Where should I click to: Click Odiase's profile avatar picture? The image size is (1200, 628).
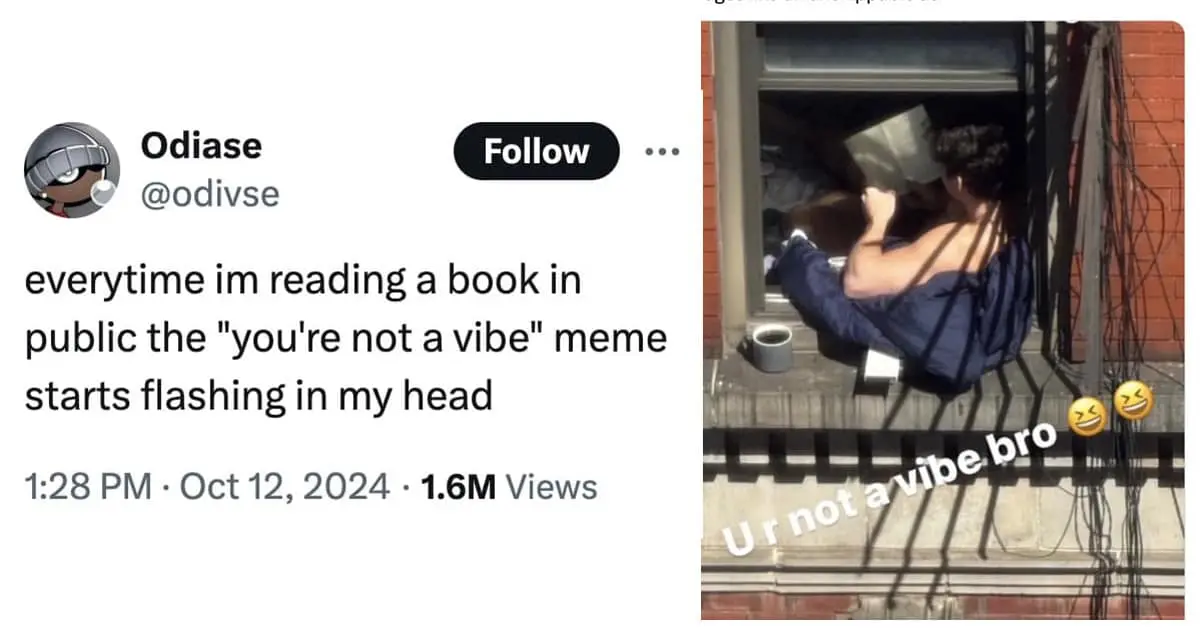click(x=72, y=170)
